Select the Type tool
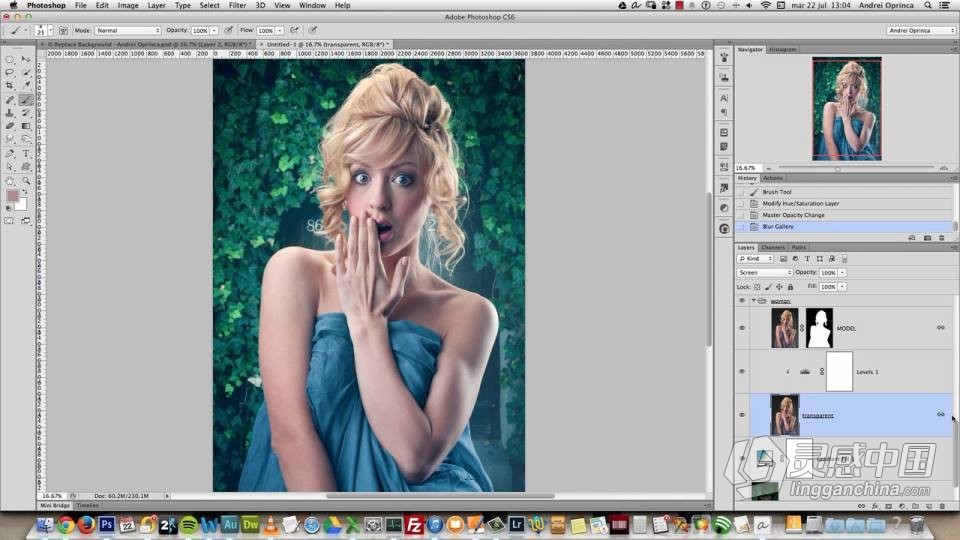Viewport: 960px width, 540px height. tap(26, 154)
